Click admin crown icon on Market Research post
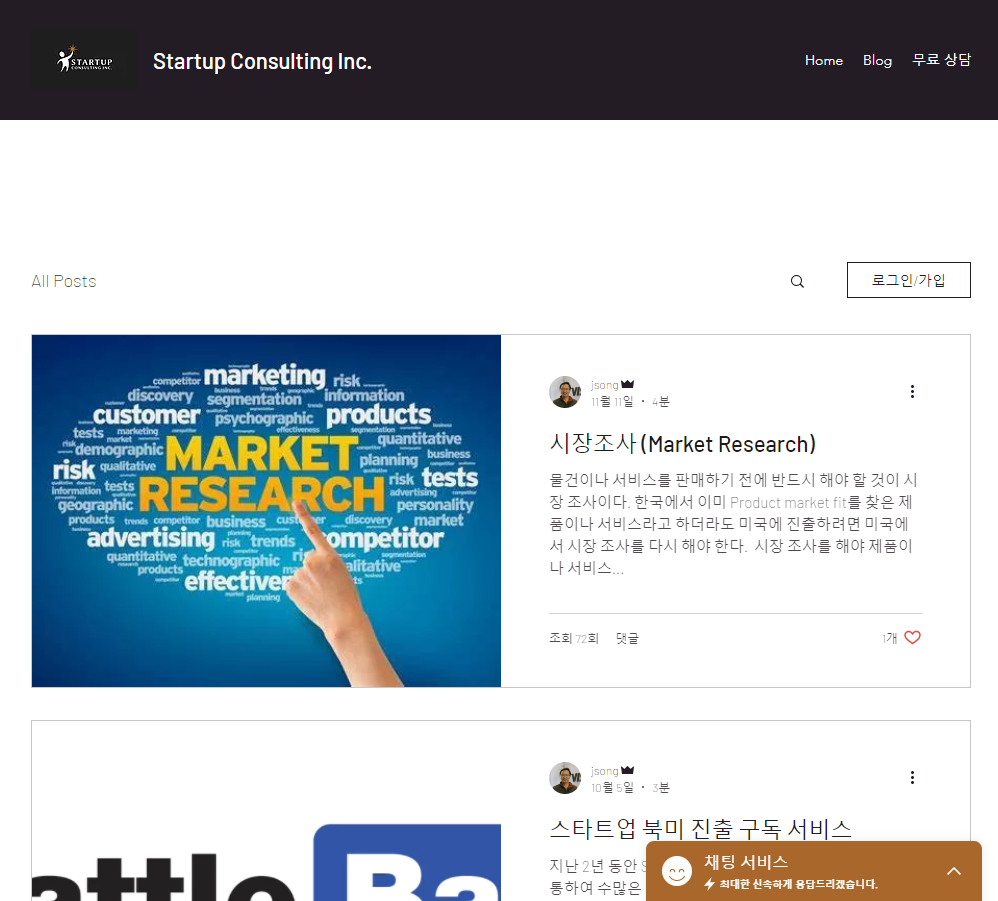The image size is (998, 901). [x=628, y=384]
